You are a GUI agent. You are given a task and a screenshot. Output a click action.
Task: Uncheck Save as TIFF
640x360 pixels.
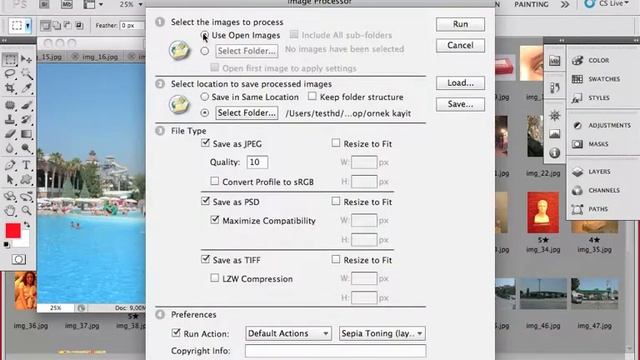tap(205, 259)
